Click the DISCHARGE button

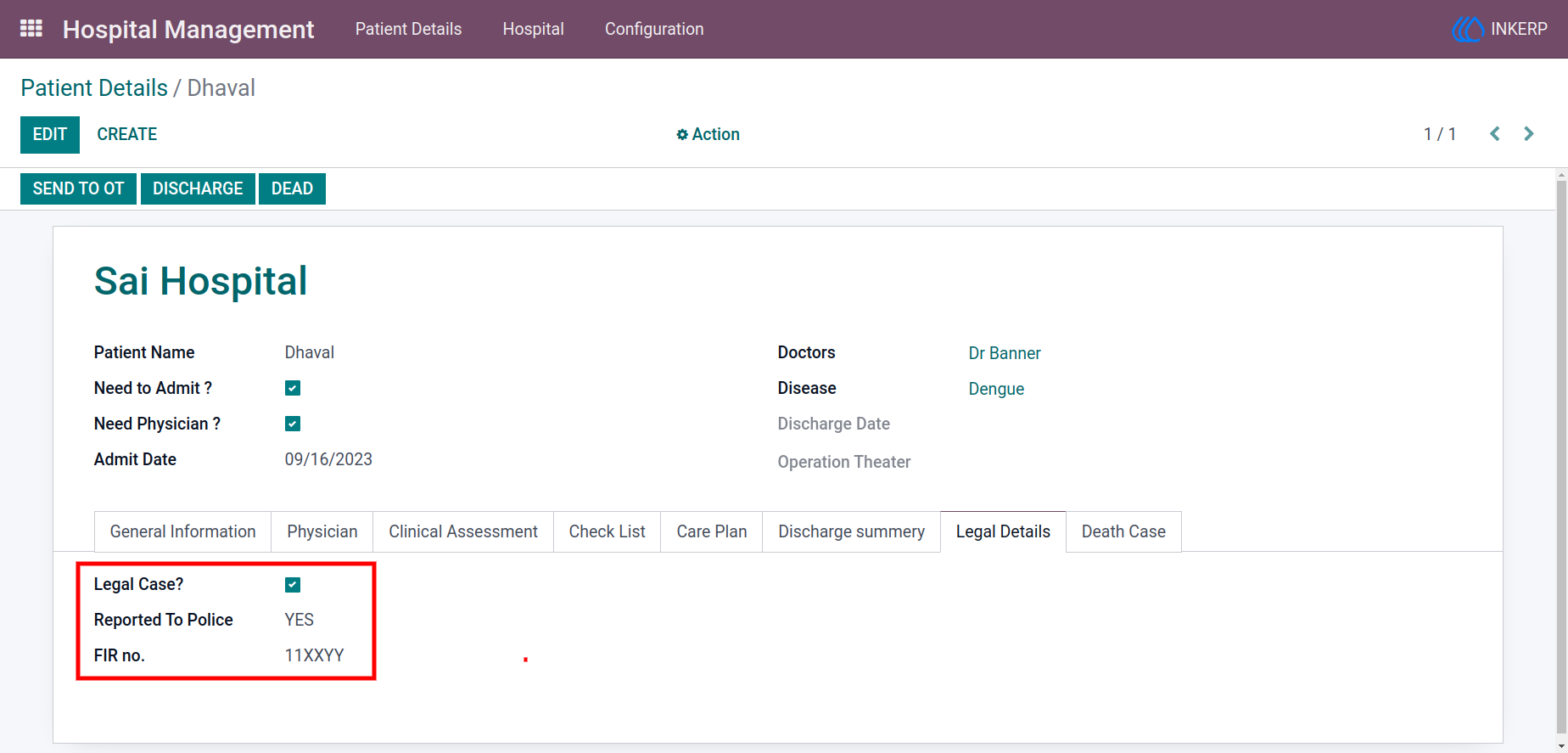198,188
